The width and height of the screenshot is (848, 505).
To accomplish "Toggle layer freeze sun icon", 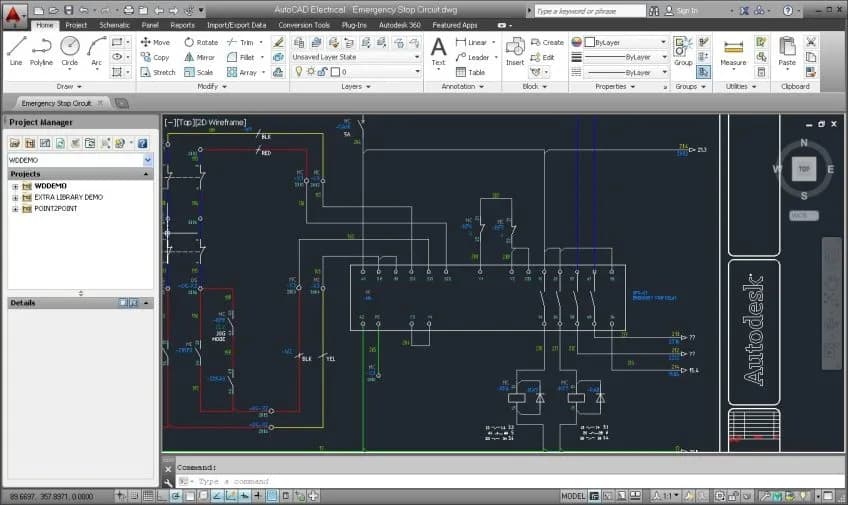I will (x=310, y=72).
